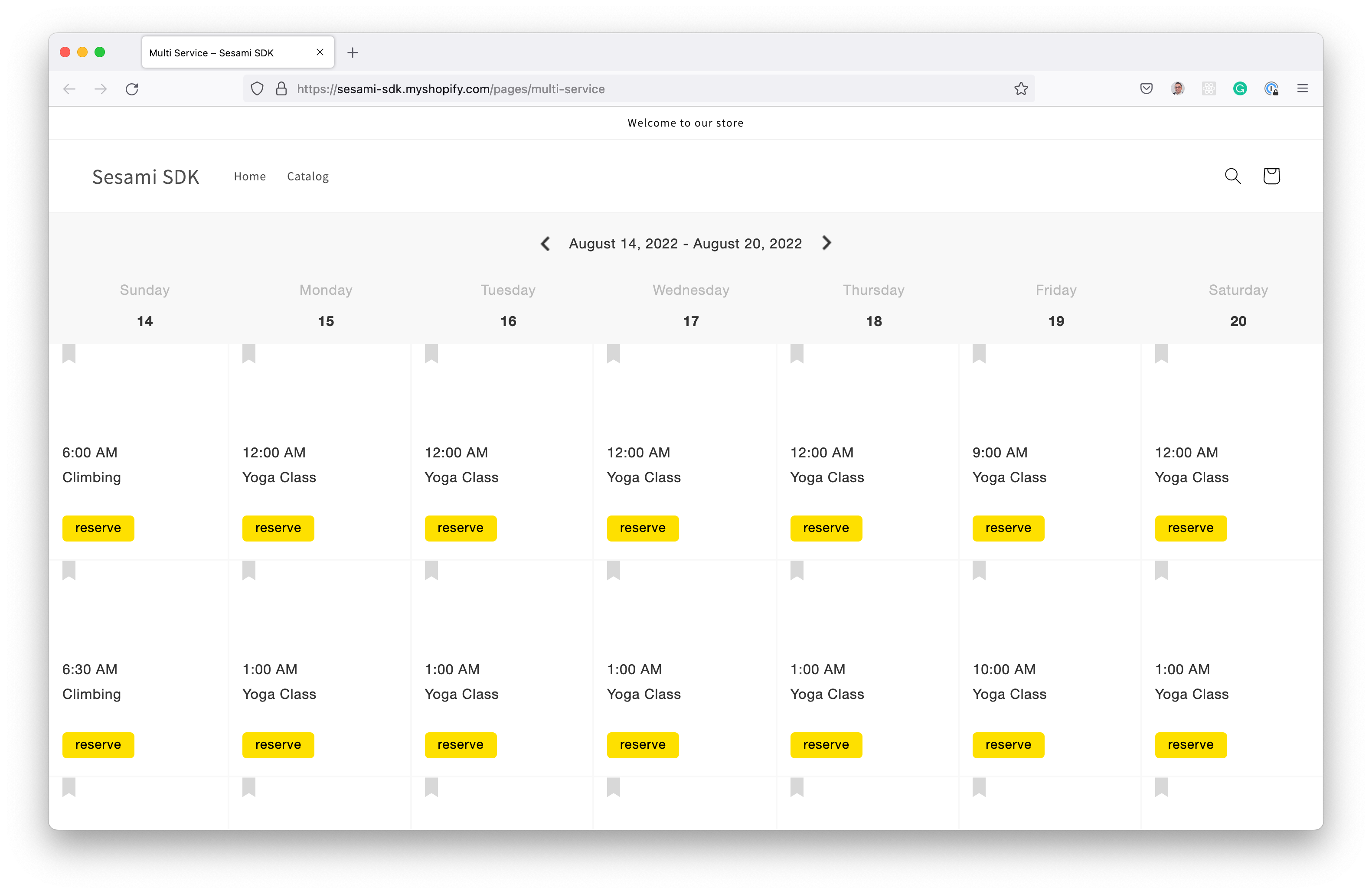
Task: Click bookmark icon above Monday 12:00 AM Yoga
Action: pyautogui.click(x=249, y=353)
